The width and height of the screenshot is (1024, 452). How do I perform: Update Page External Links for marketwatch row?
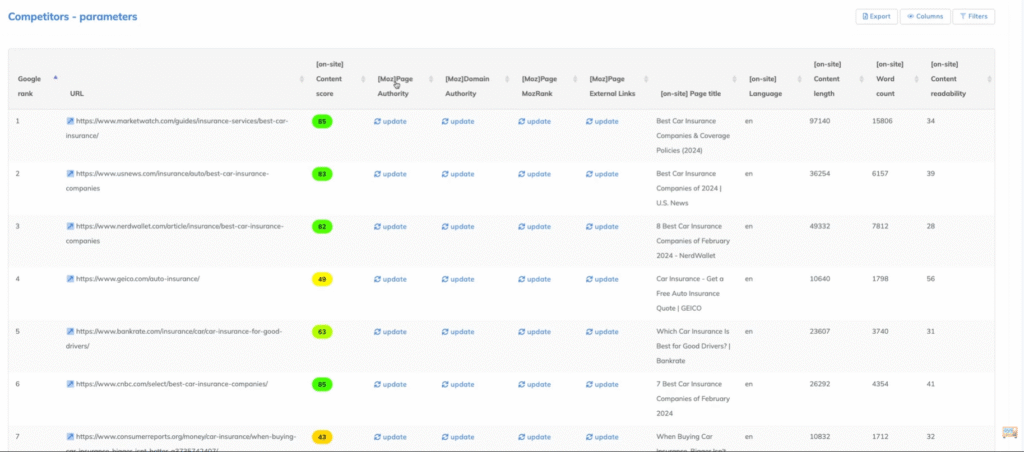[x=602, y=121]
